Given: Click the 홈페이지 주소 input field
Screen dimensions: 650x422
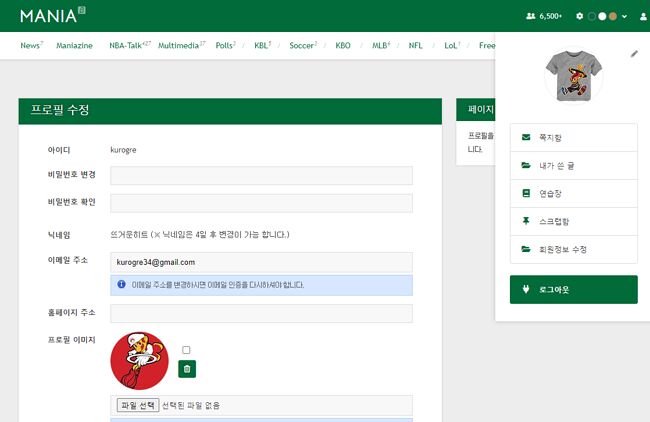Looking at the screenshot, I should (x=261, y=313).
